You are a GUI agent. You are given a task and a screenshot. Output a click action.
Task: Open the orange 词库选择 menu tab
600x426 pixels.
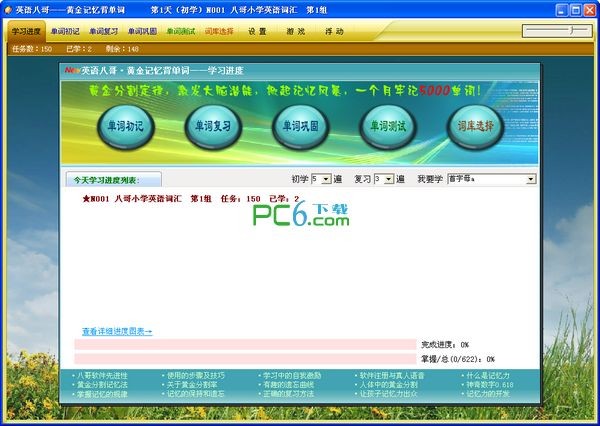219,31
